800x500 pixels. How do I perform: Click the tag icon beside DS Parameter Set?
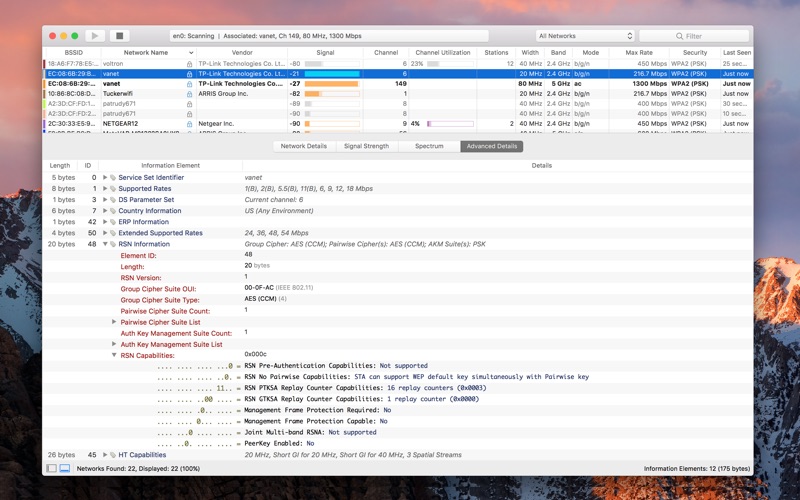(x=113, y=200)
